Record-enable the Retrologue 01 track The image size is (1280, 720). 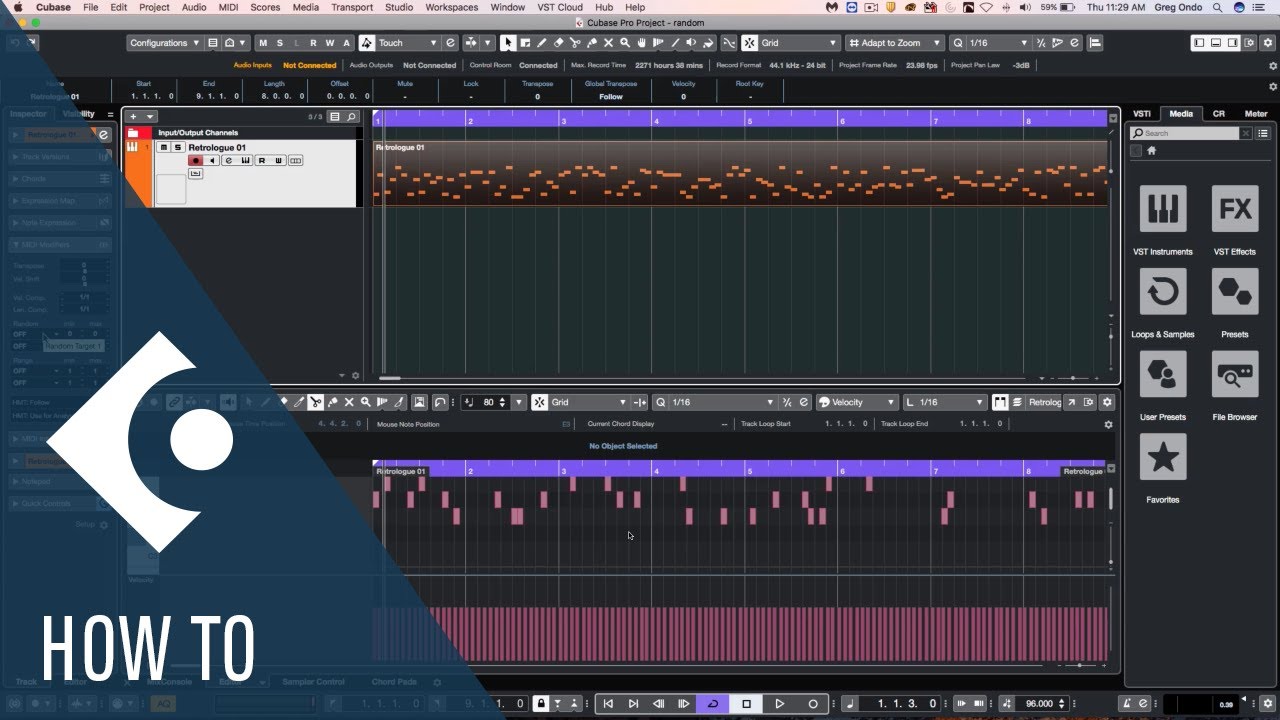coord(196,161)
